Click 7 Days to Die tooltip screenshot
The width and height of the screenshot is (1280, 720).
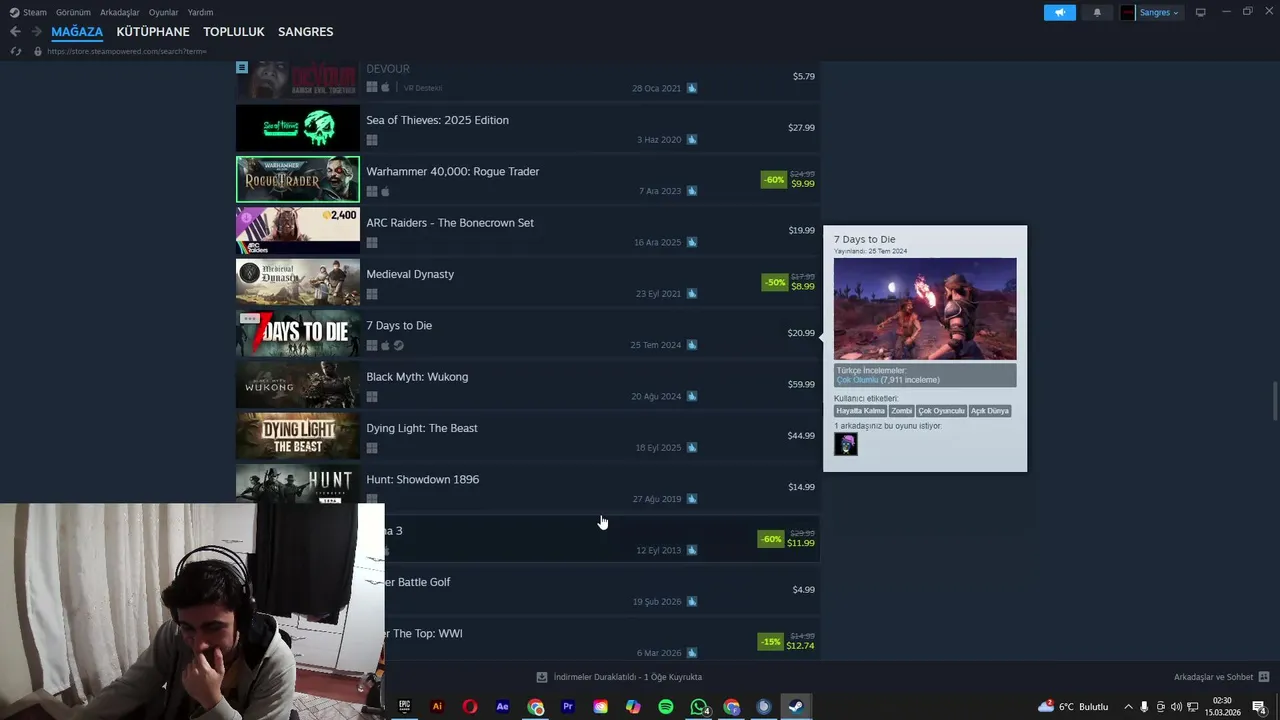pyautogui.click(x=925, y=309)
